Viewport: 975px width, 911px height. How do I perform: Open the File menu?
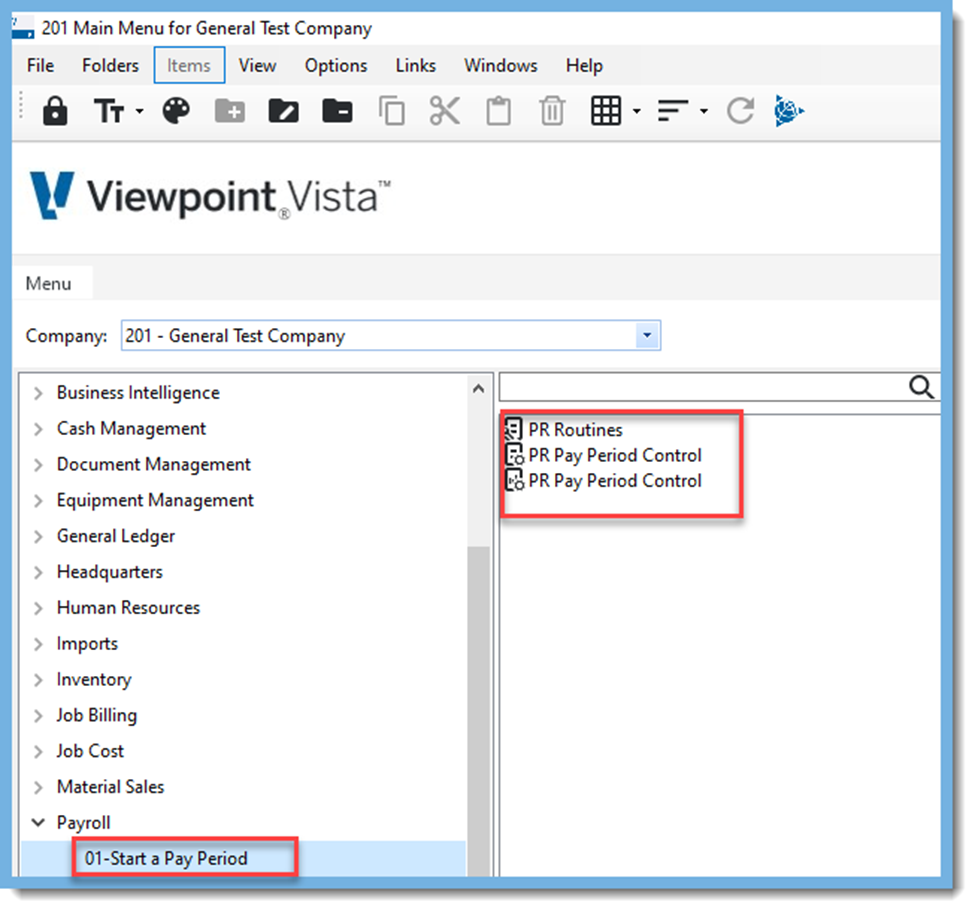click(40, 65)
